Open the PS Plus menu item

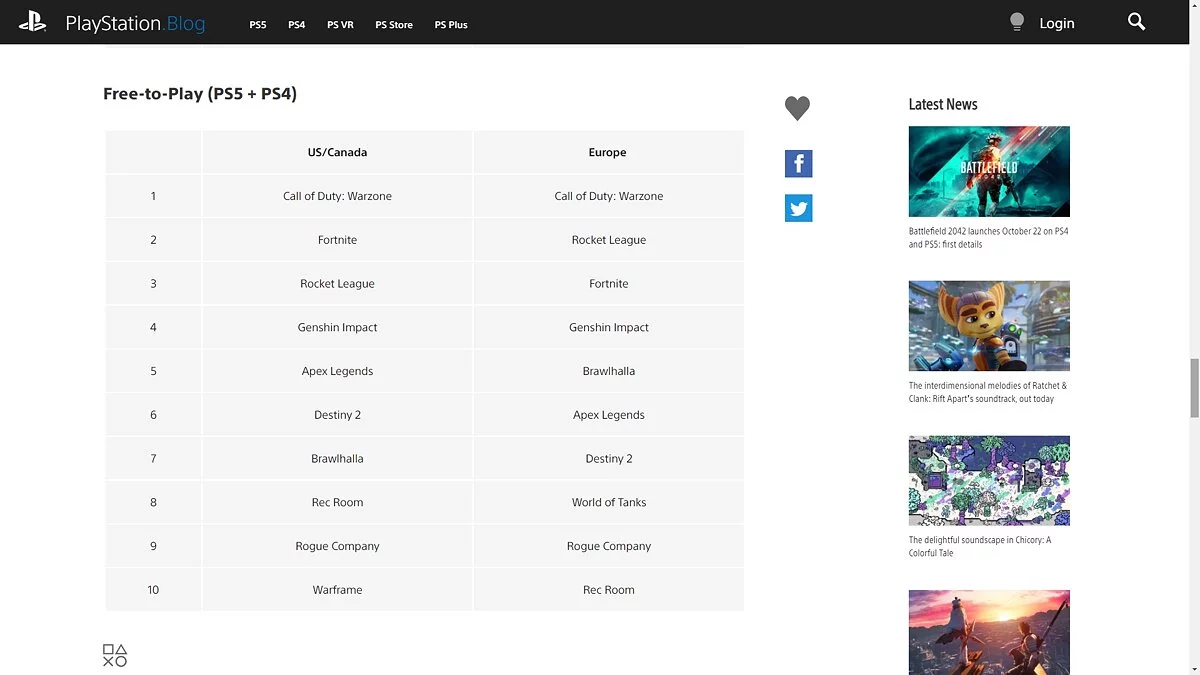[x=451, y=24]
